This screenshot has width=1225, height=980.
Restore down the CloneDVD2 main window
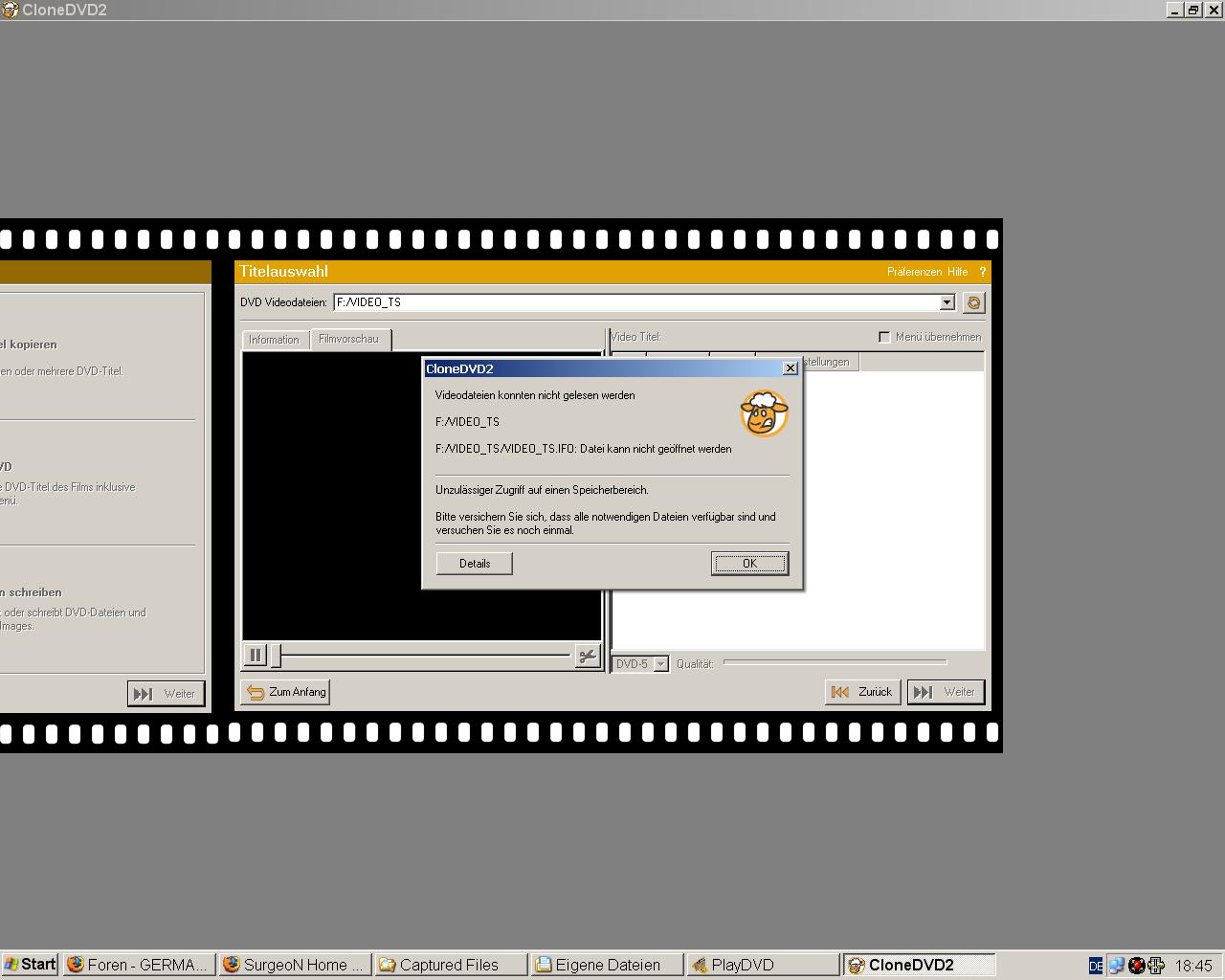[1193, 10]
